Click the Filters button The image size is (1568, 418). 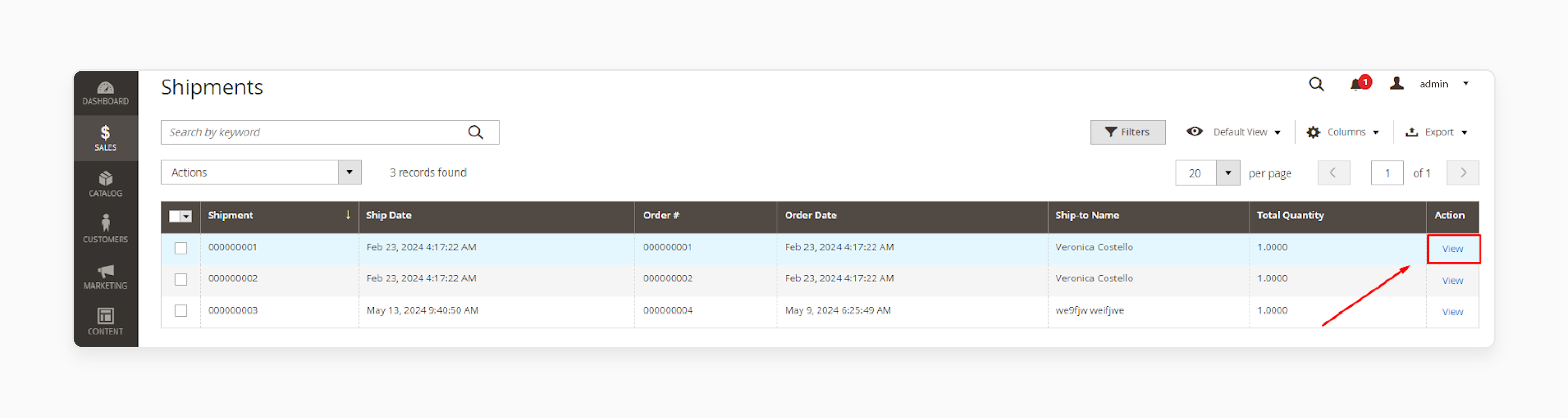tap(1127, 132)
